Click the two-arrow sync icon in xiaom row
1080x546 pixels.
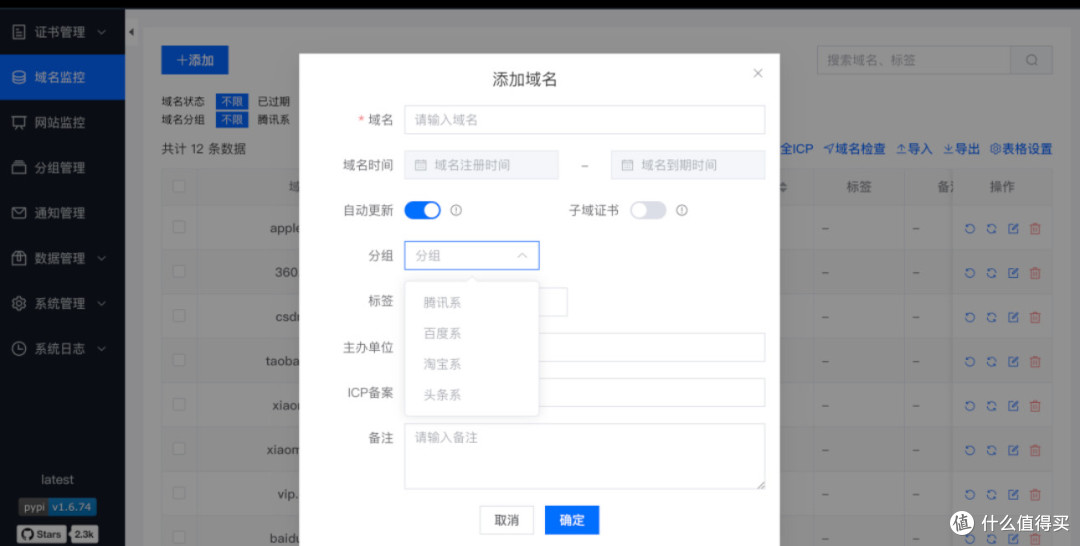[991, 450]
